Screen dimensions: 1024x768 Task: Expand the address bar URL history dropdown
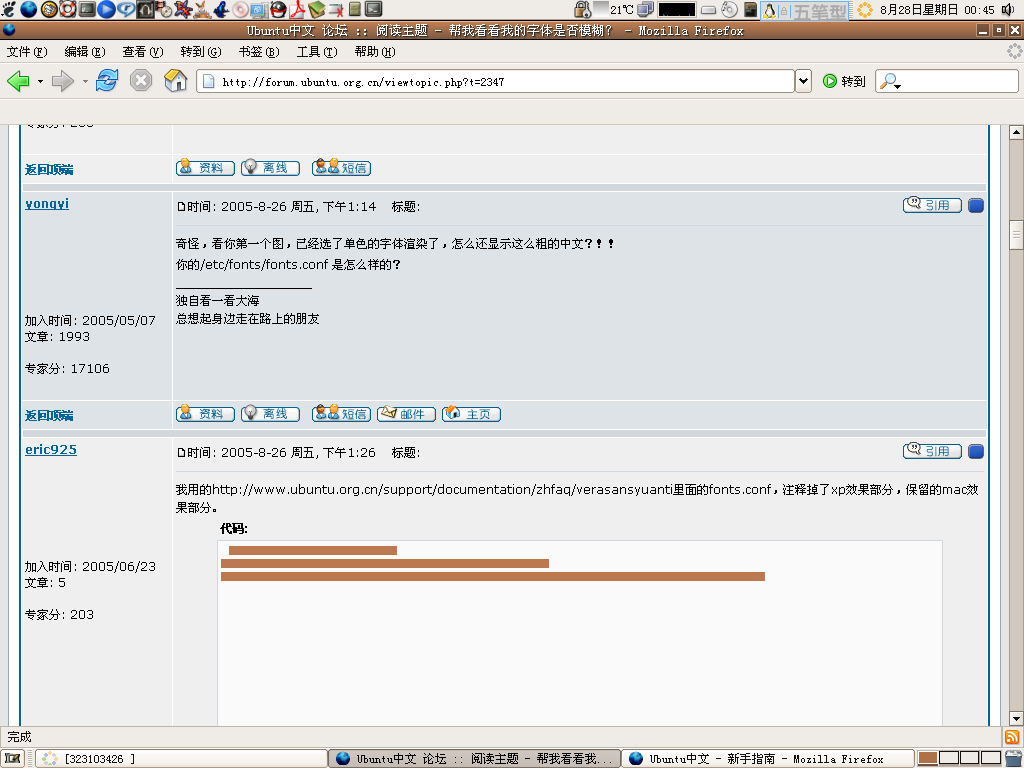click(x=804, y=81)
